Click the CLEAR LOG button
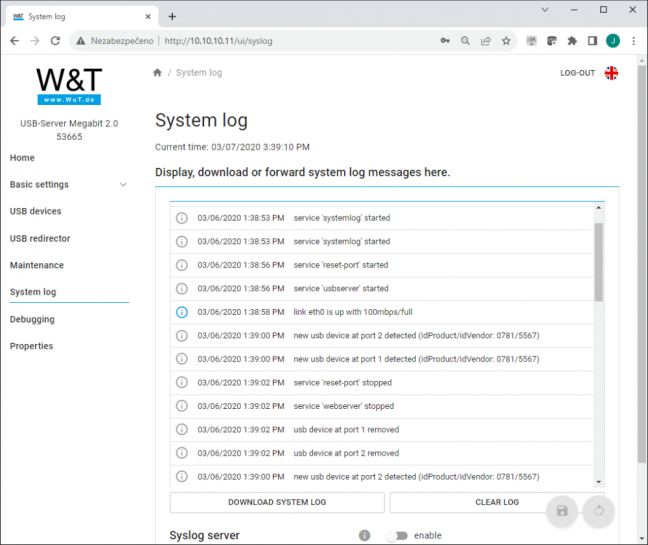The height and width of the screenshot is (545, 648). [497, 502]
